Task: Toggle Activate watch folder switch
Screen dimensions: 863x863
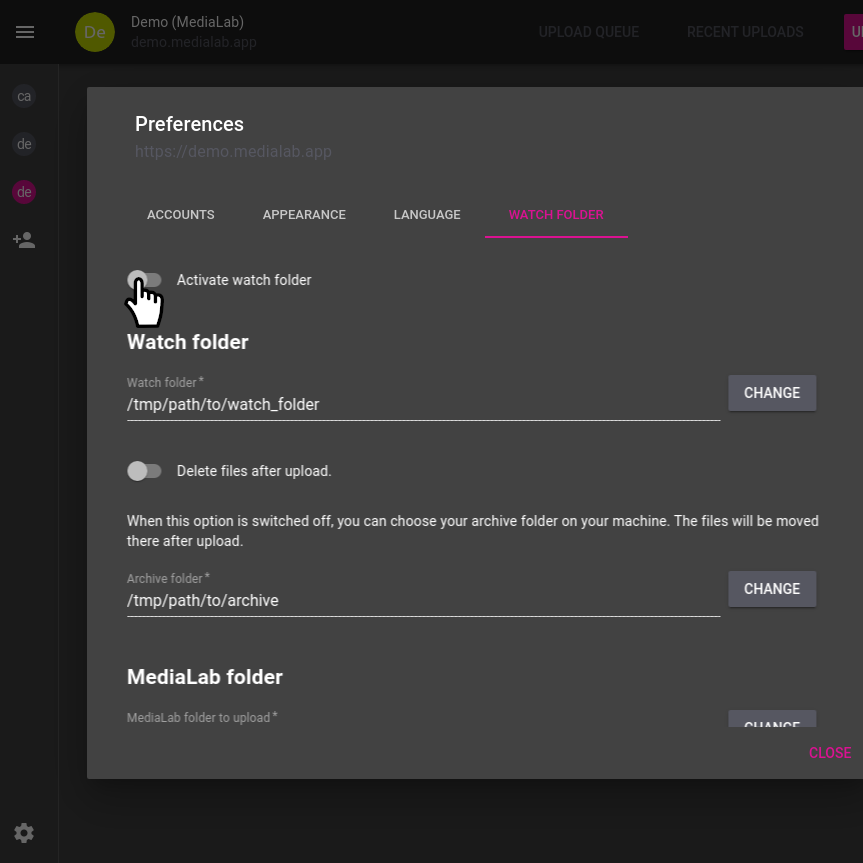Action: (x=144, y=280)
